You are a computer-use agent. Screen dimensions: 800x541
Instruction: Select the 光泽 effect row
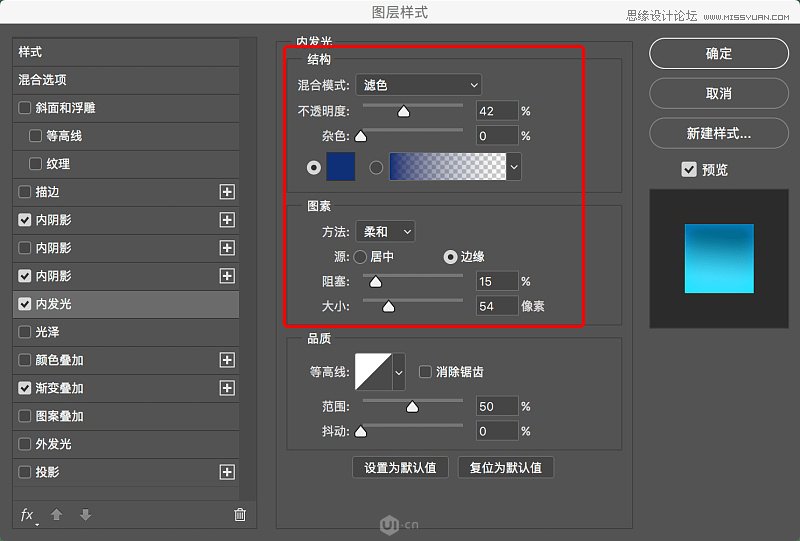point(126,332)
